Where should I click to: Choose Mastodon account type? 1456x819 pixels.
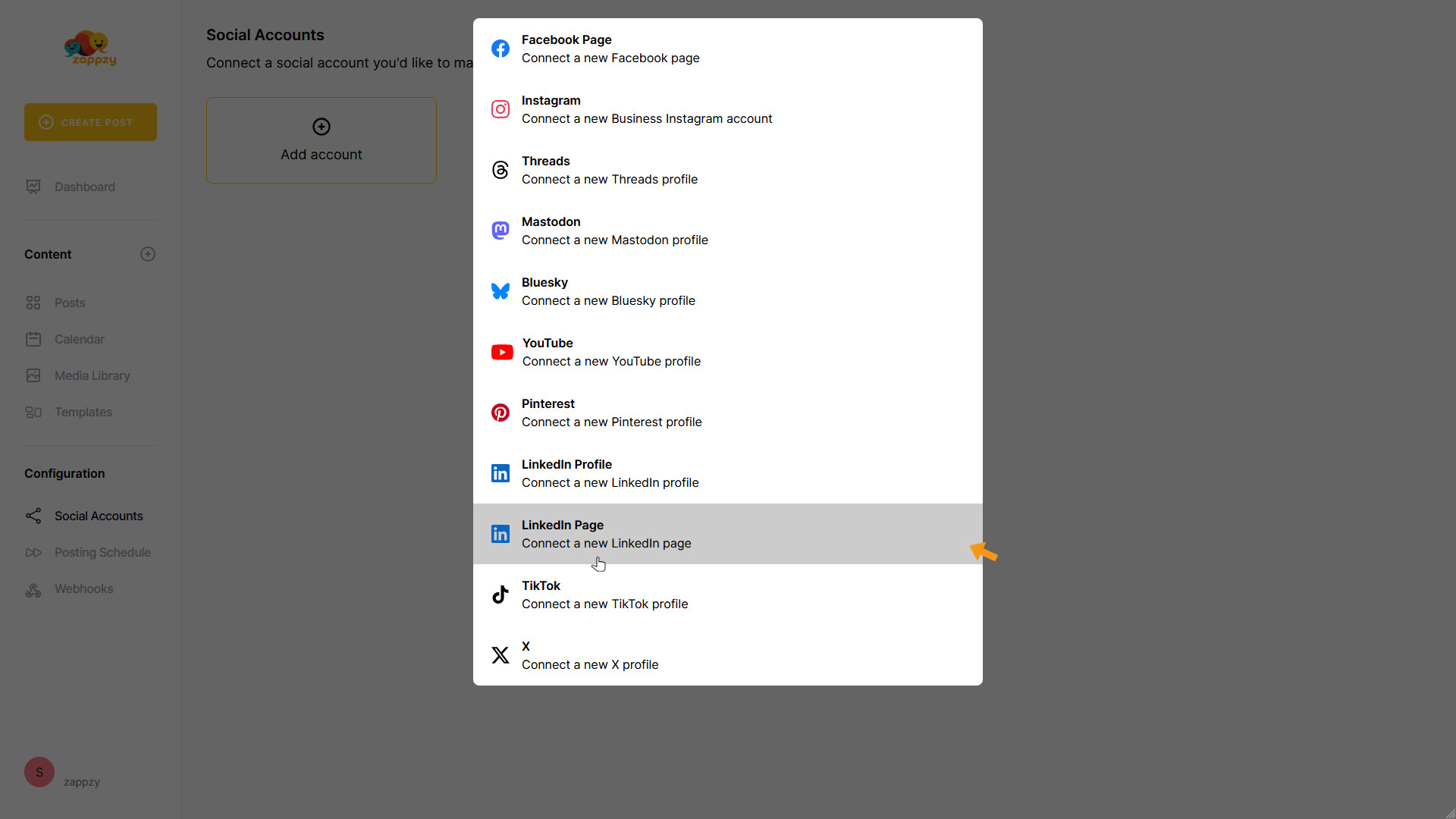click(728, 231)
